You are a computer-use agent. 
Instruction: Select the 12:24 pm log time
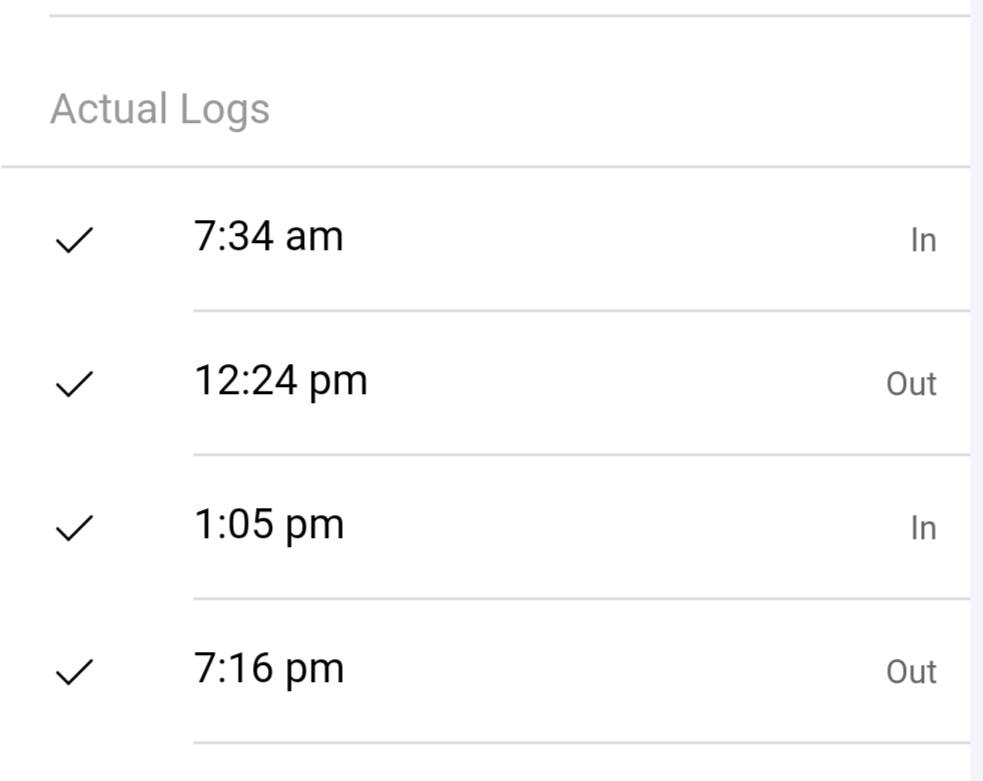pyautogui.click(x=280, y=381)
